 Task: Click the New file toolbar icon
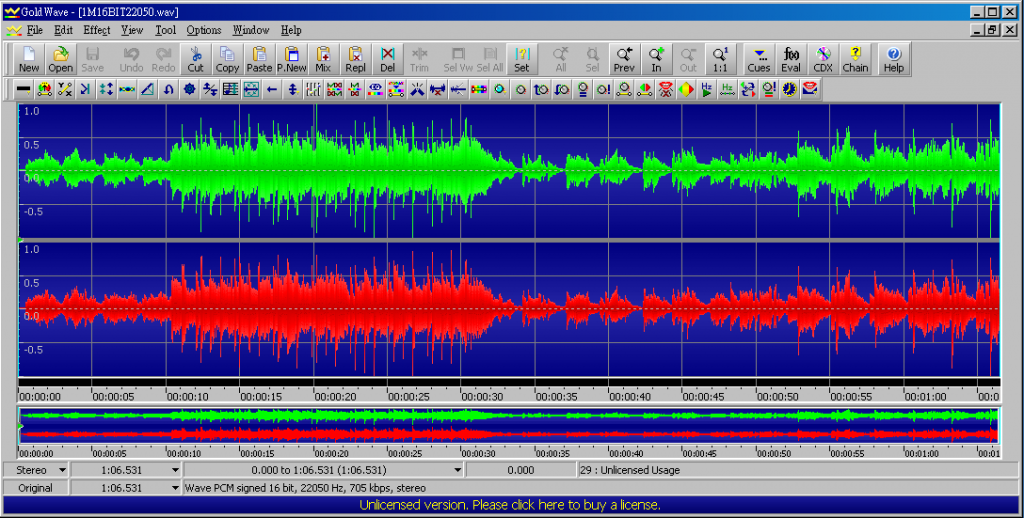(x=29, y=59)
